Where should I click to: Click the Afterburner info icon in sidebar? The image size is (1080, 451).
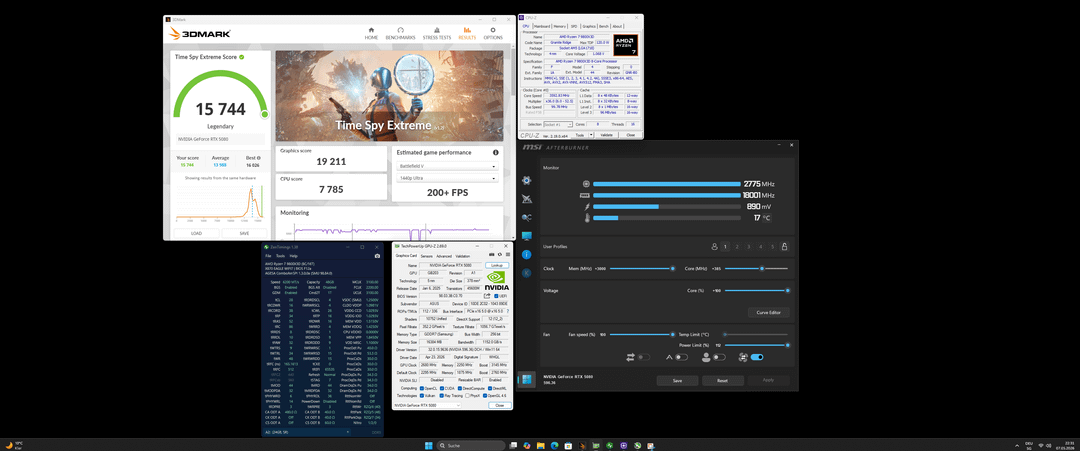tap(527, 255)
